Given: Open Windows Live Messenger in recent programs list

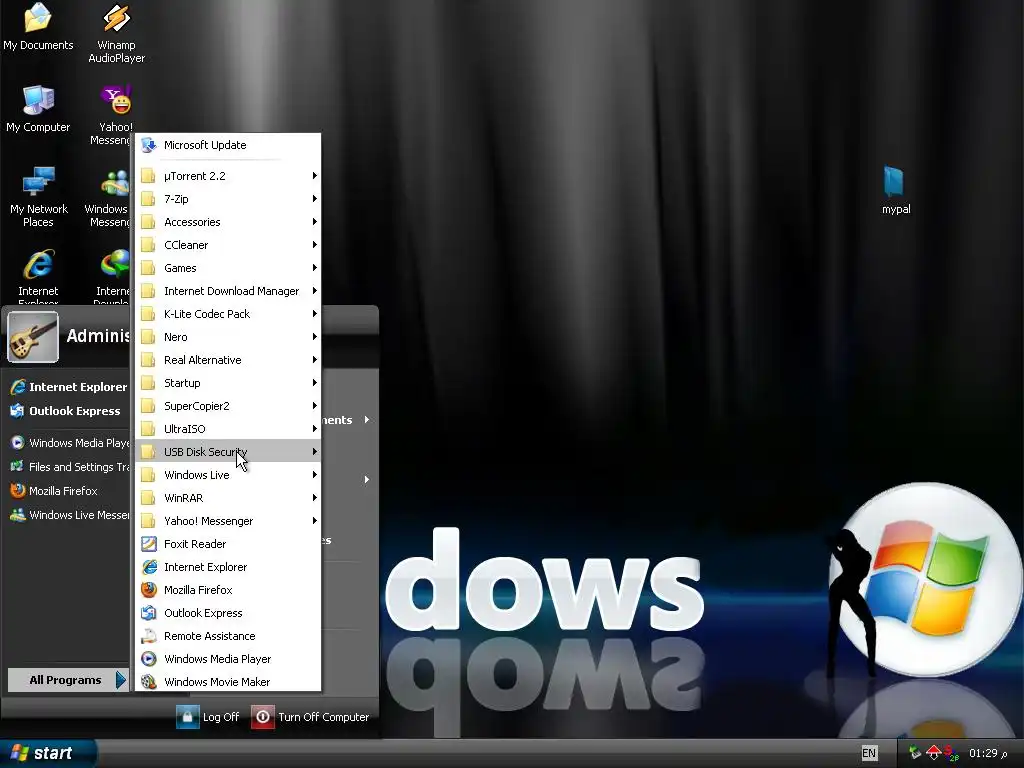Looking at the screenshot, I should [70, 515].
